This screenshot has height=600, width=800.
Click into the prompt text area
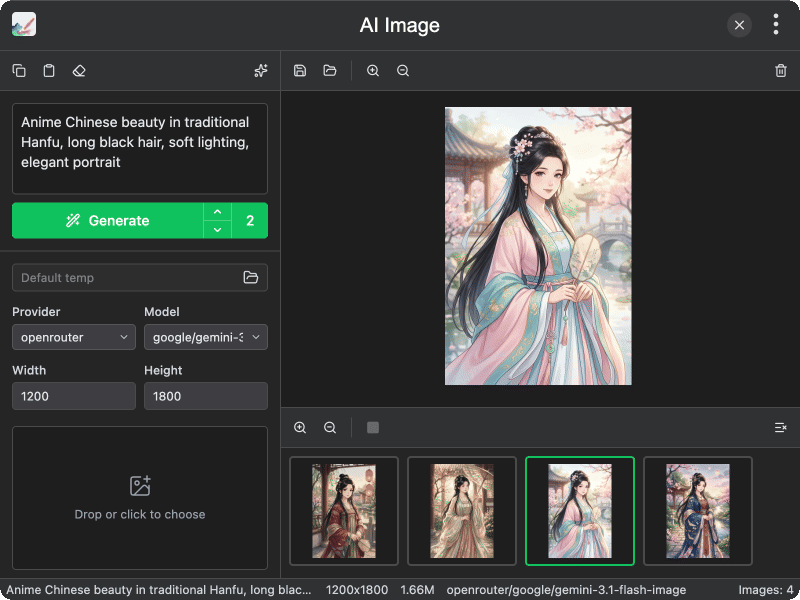140,149
